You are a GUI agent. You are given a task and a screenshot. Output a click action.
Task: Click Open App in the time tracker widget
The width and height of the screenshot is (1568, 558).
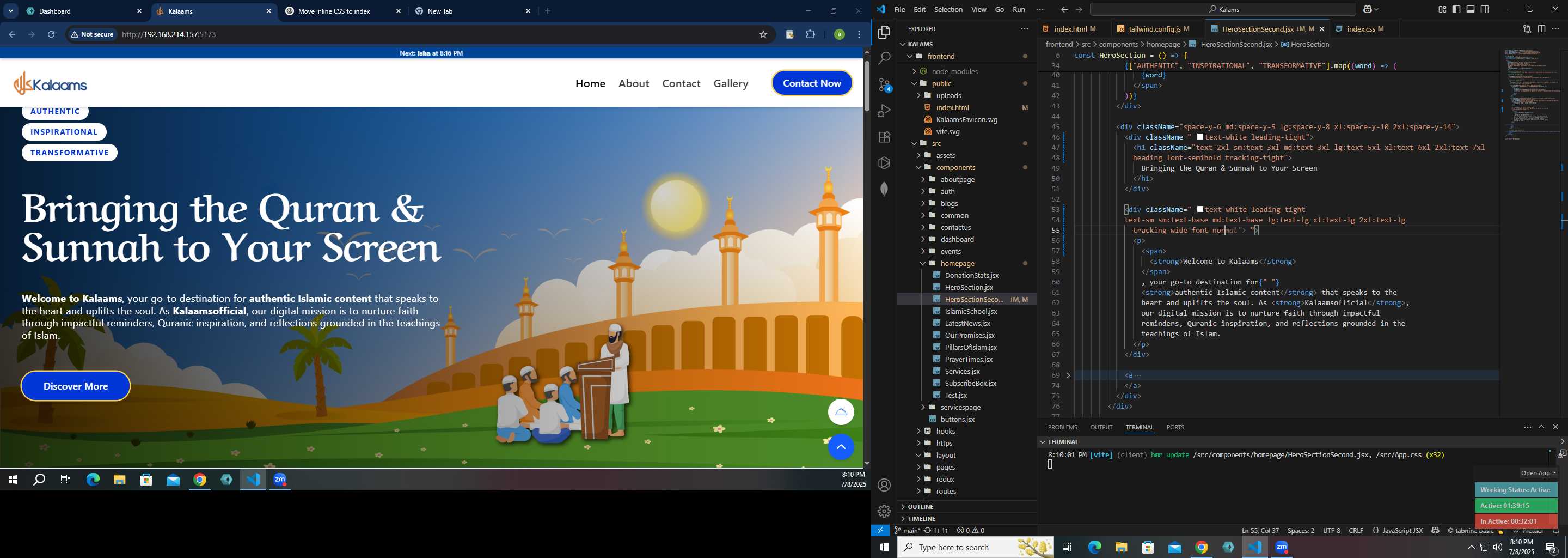coord(1538,474)
